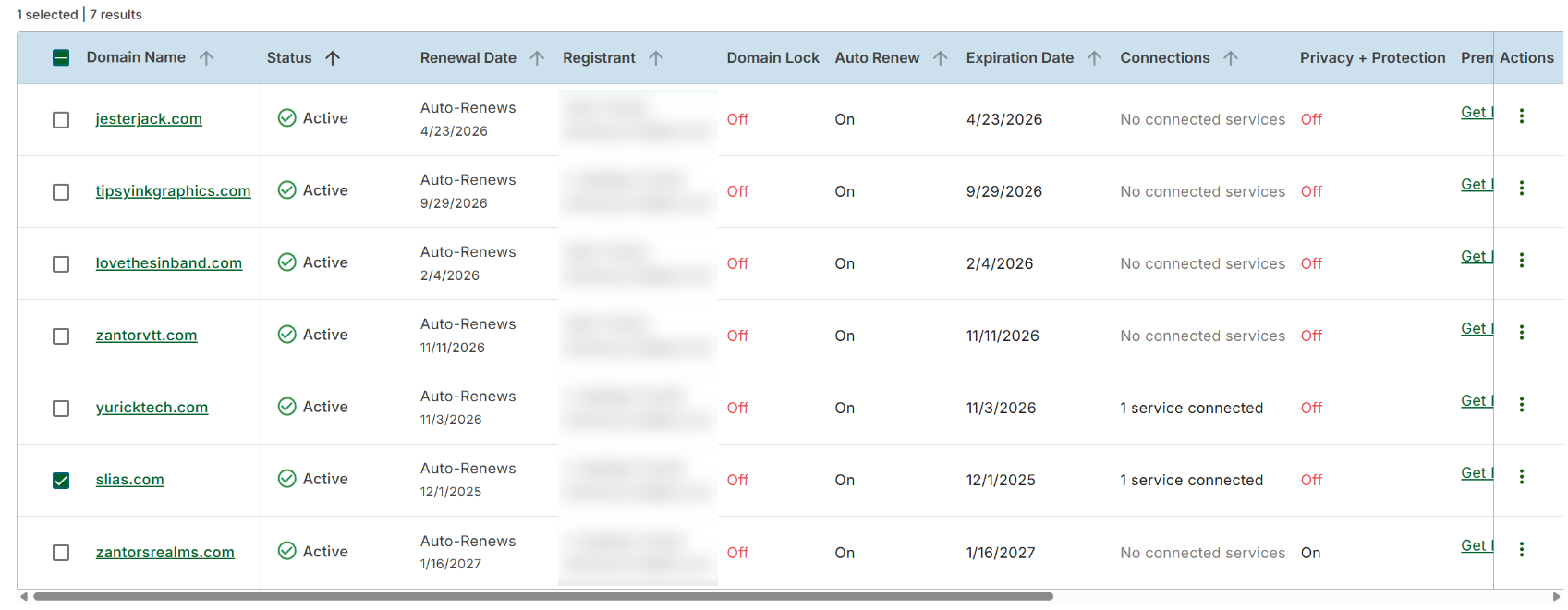1568x610 pixels.
Task: Click Status column sort arrow
Action: 333,57
